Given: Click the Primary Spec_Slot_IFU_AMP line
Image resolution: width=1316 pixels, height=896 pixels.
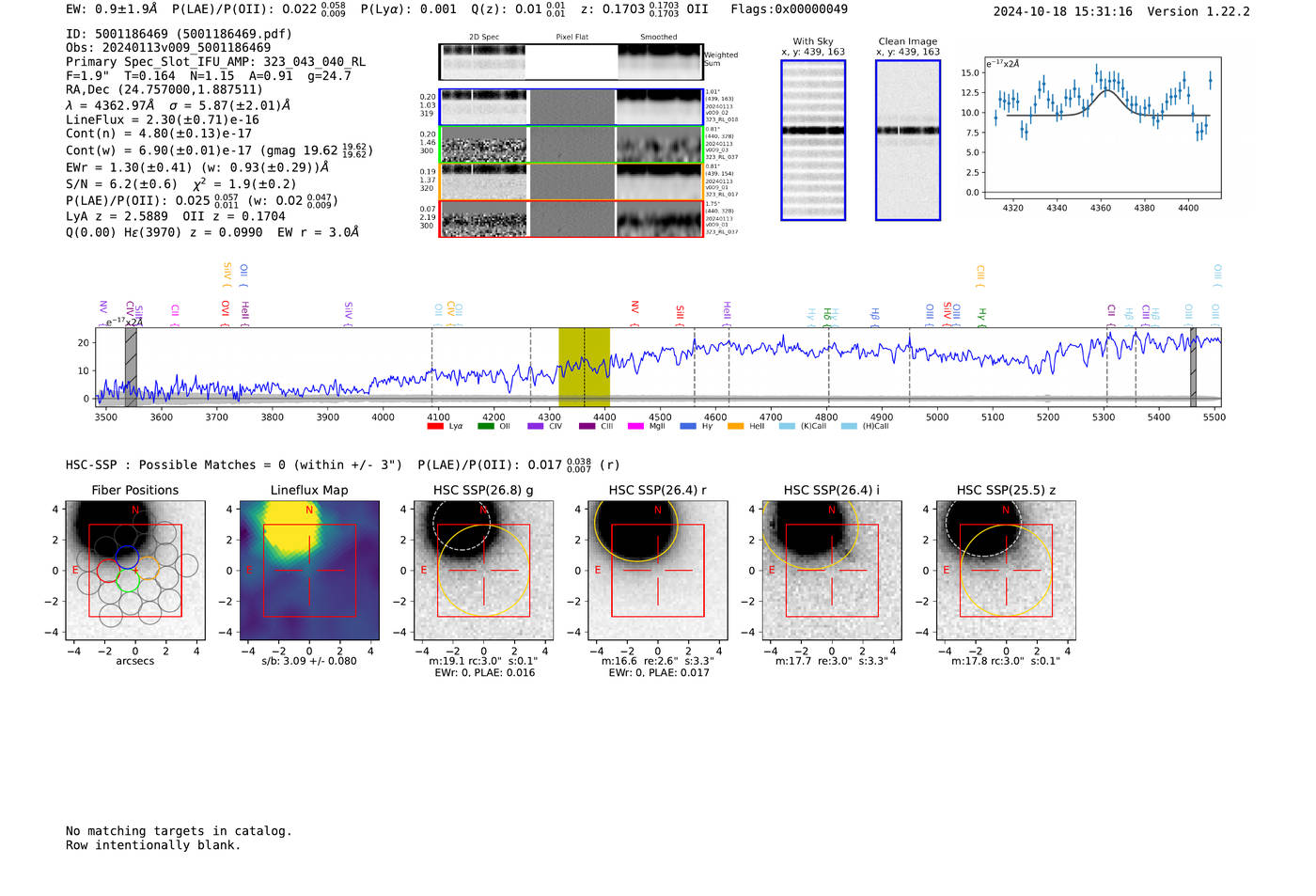Looking at the screenshot, I should 215,62.
